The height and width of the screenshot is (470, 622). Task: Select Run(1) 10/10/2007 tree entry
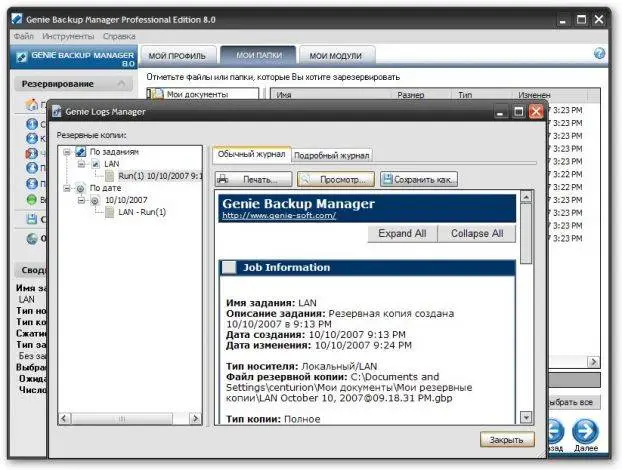point(160,176)
